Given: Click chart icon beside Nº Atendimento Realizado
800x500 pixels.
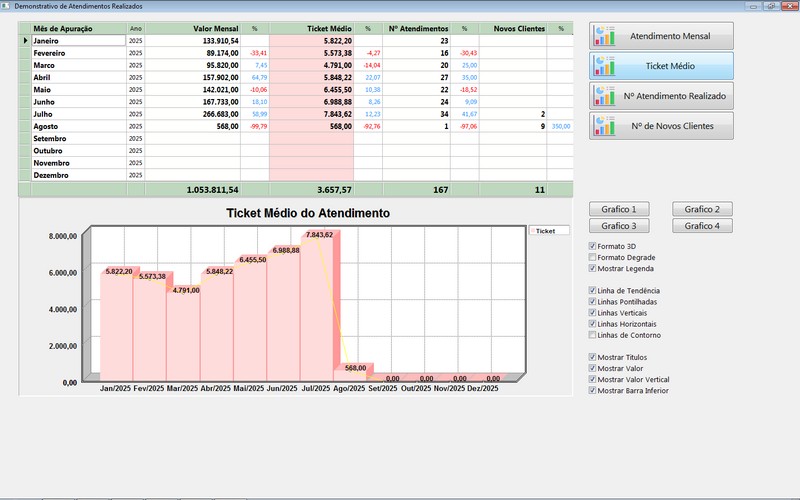Looking at the screenshot, I should click(604, 96).
